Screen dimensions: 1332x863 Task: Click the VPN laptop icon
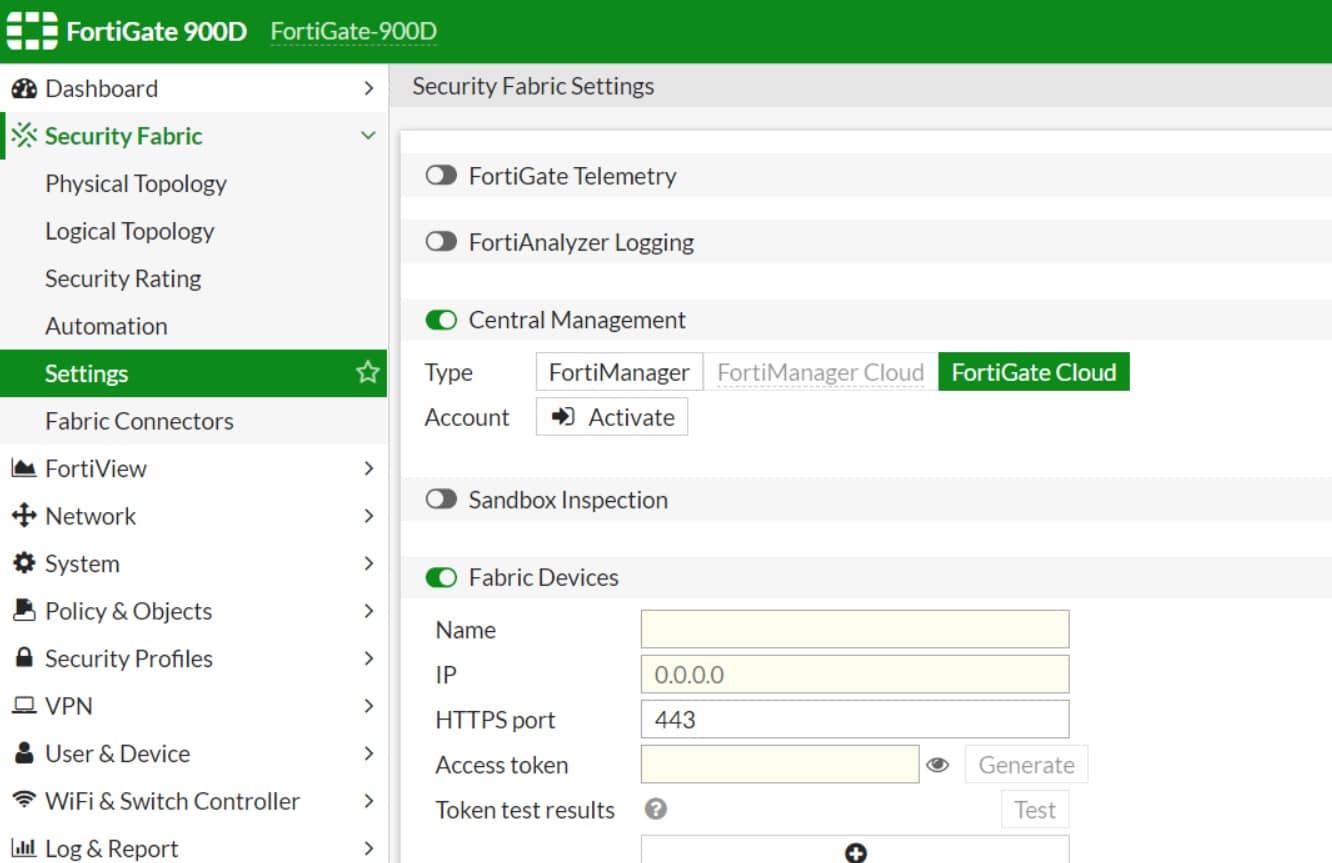click(x=24, y=706)
